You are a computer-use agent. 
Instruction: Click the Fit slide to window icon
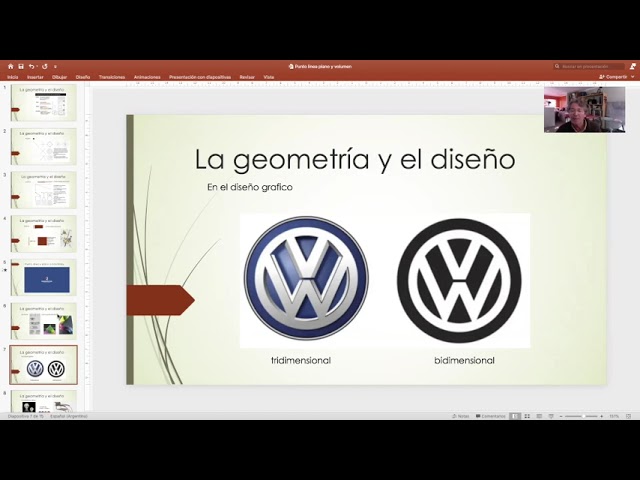coord(629,416)
